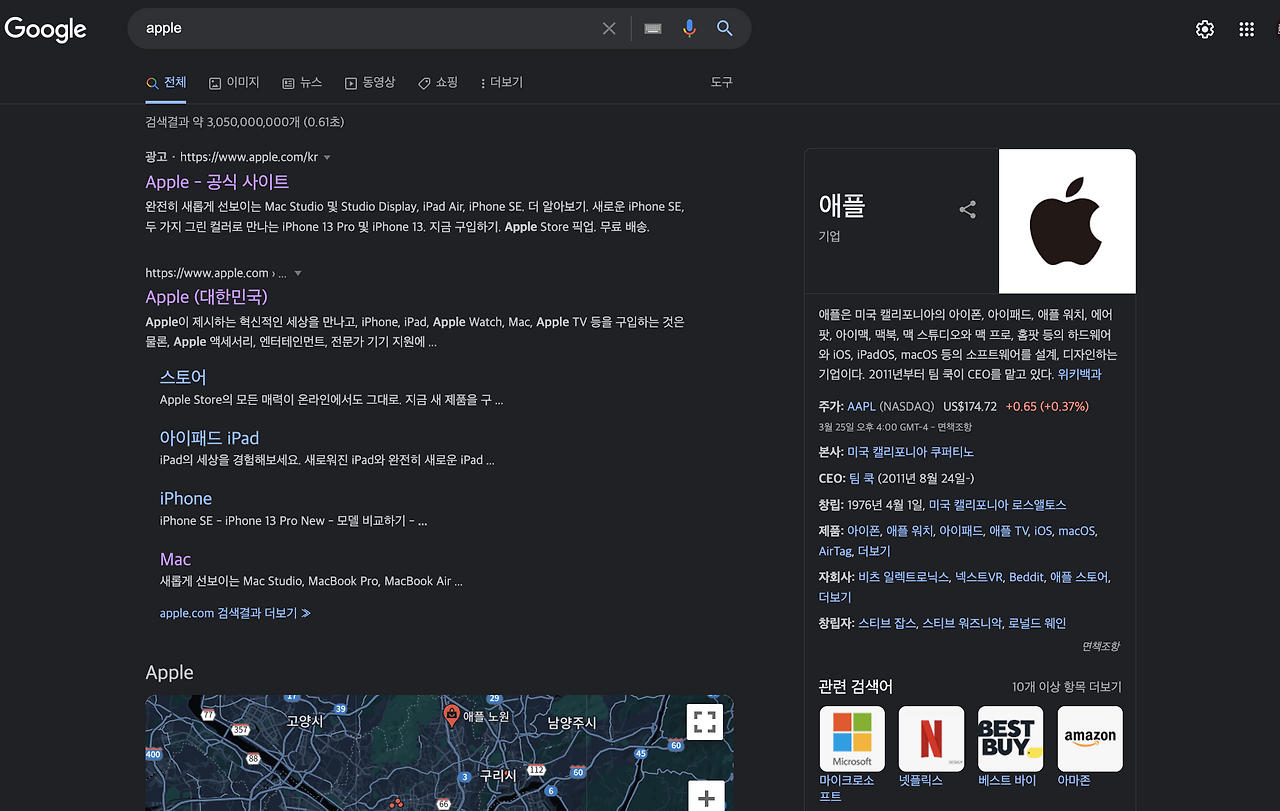1280x811 pixels.
Task: Click the stock price US$174.72
Action: point(970,407)
